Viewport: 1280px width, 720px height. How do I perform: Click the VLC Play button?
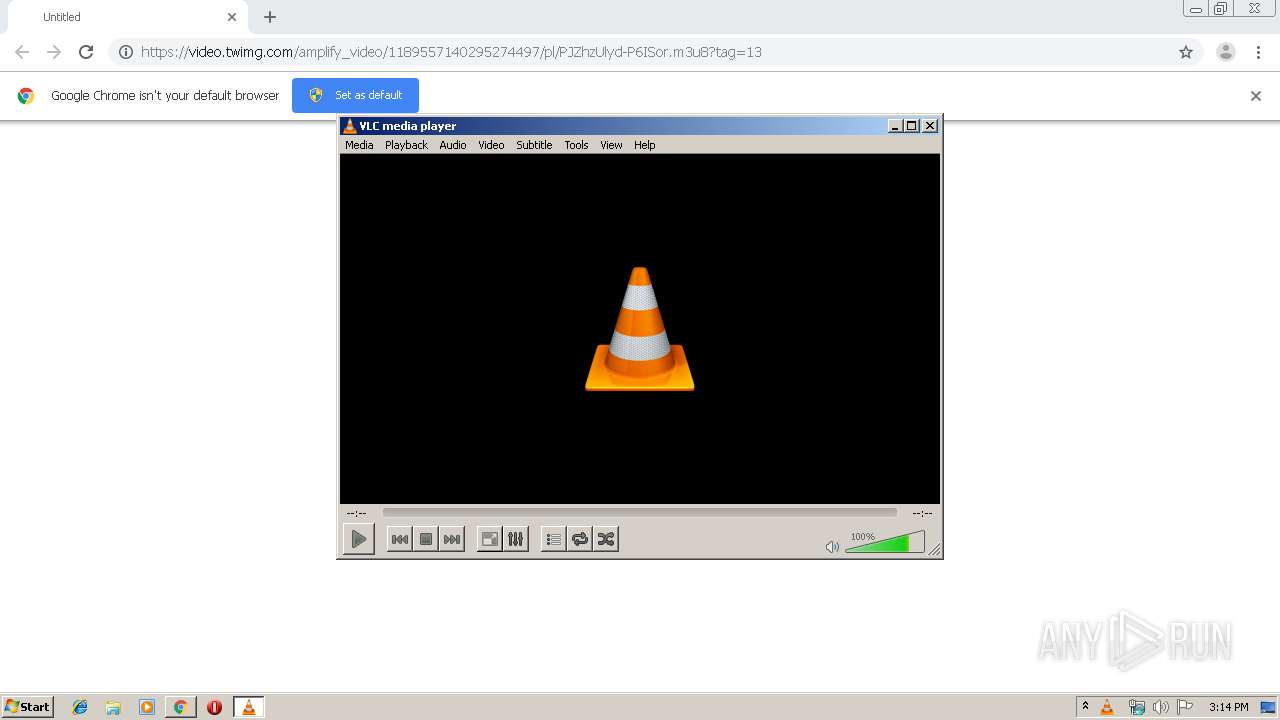point(359,539)
